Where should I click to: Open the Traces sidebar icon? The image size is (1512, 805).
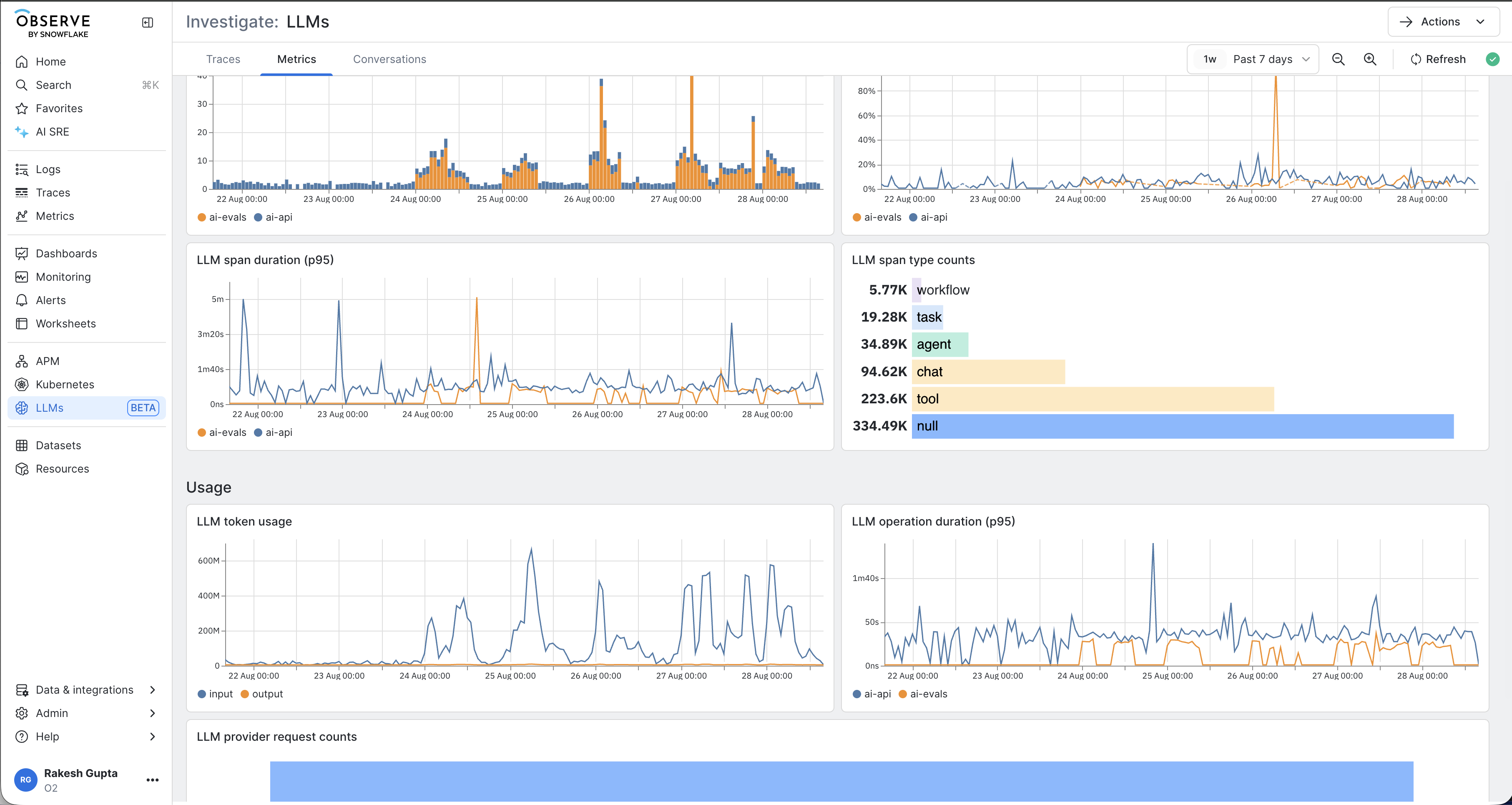click(22, 193)
